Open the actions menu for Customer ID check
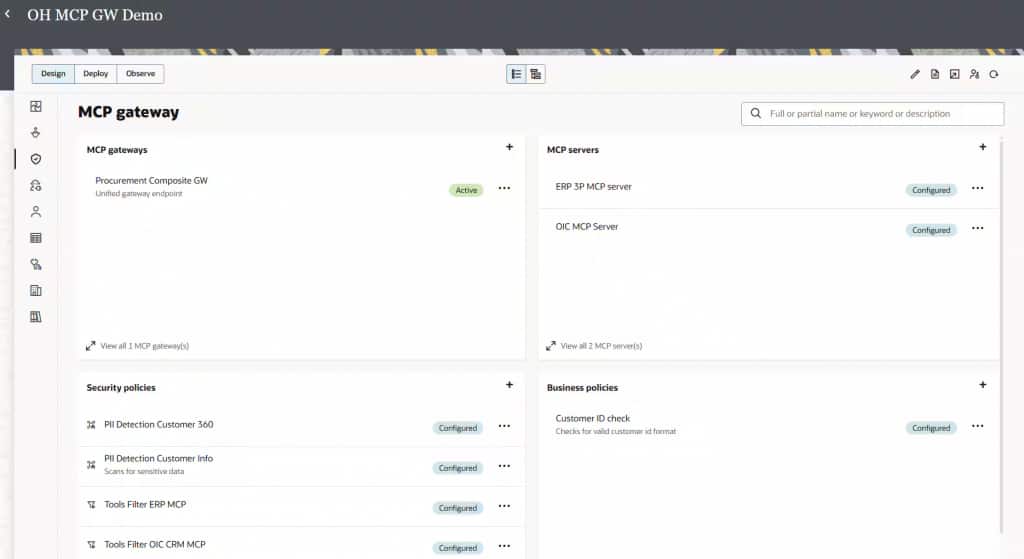This screenshot has height=559, width=1024. 978,426
